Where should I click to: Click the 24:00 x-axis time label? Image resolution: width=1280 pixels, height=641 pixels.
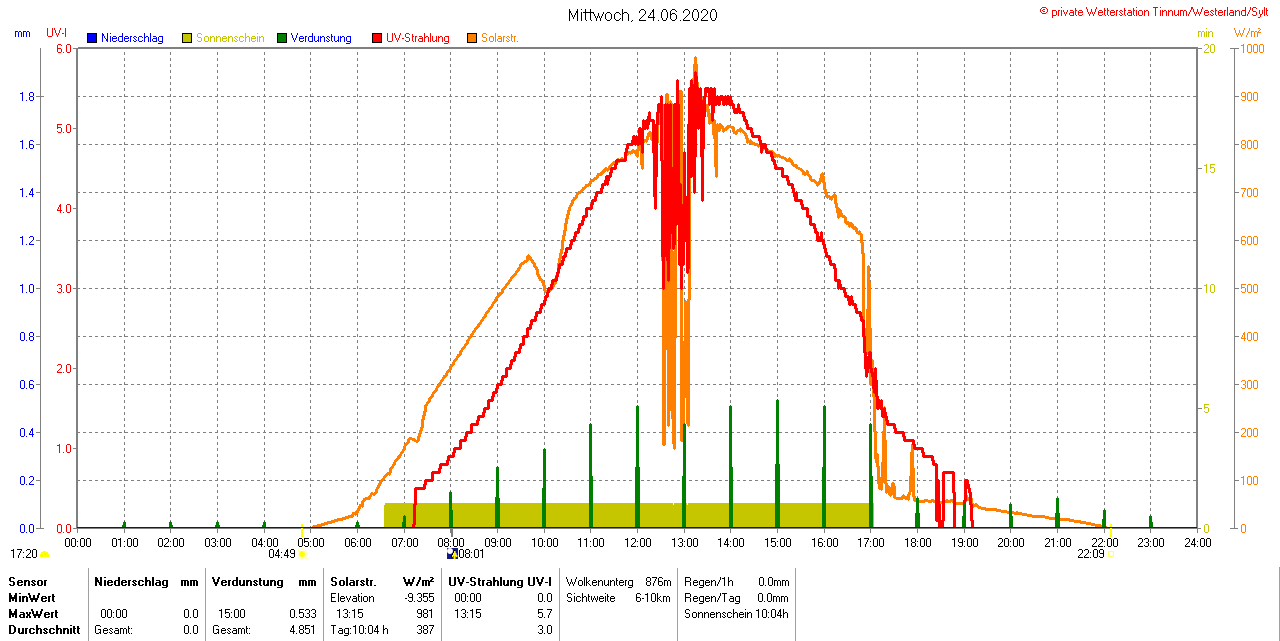(1197, 543)
